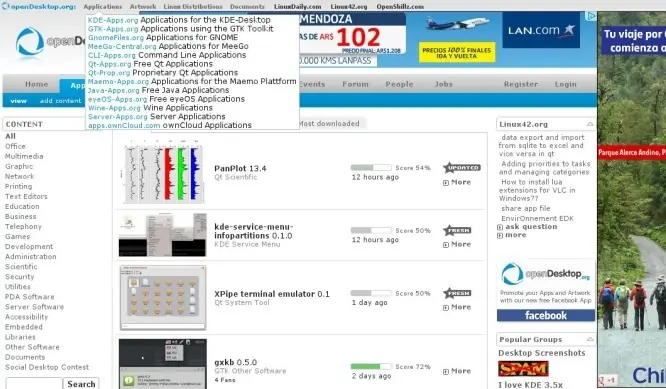This screenshot has width=666, height=389.
Task: Go to the Home tab
Action: 37,84
